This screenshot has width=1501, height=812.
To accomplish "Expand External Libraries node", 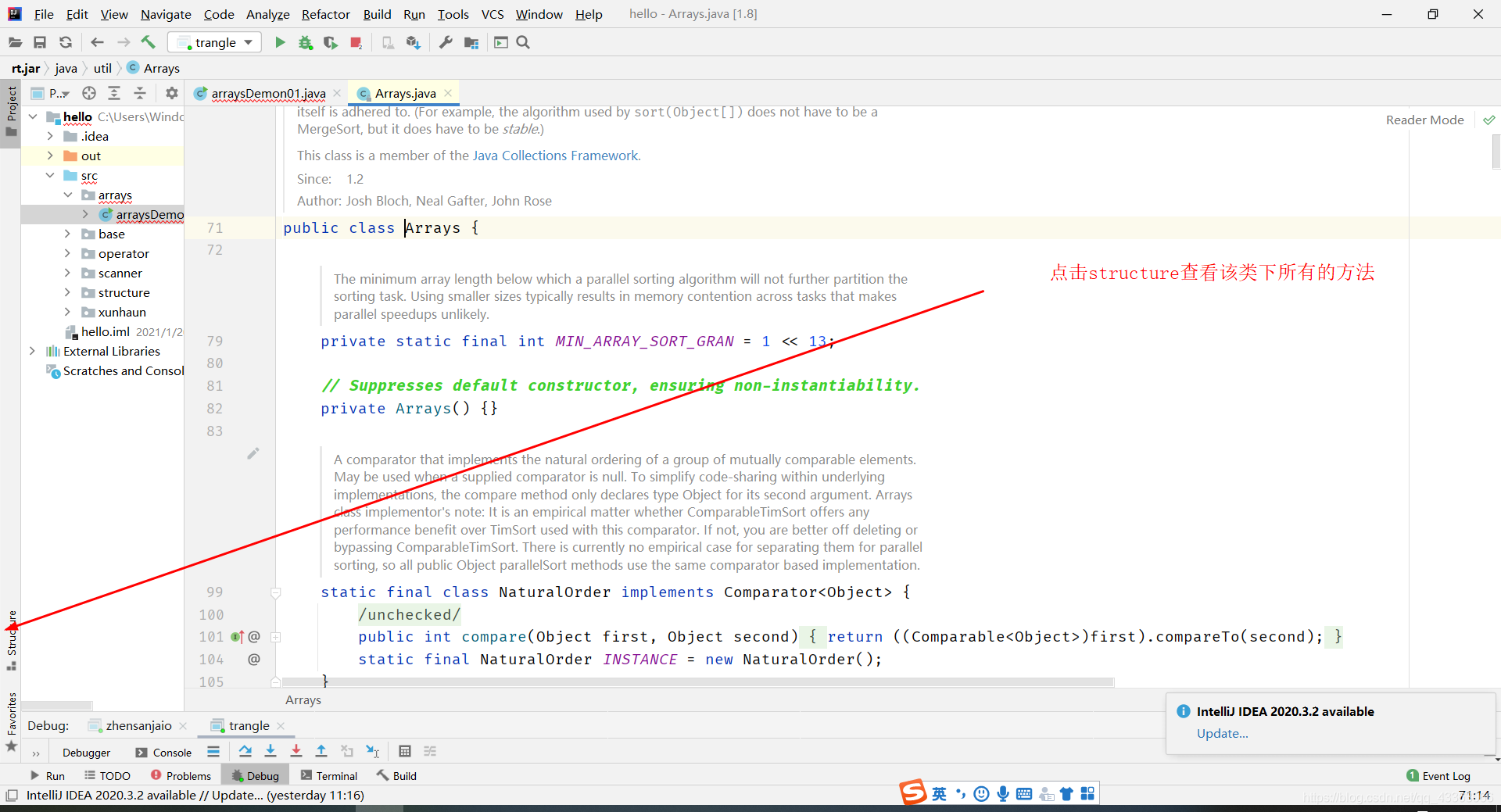I will (33, 351).
